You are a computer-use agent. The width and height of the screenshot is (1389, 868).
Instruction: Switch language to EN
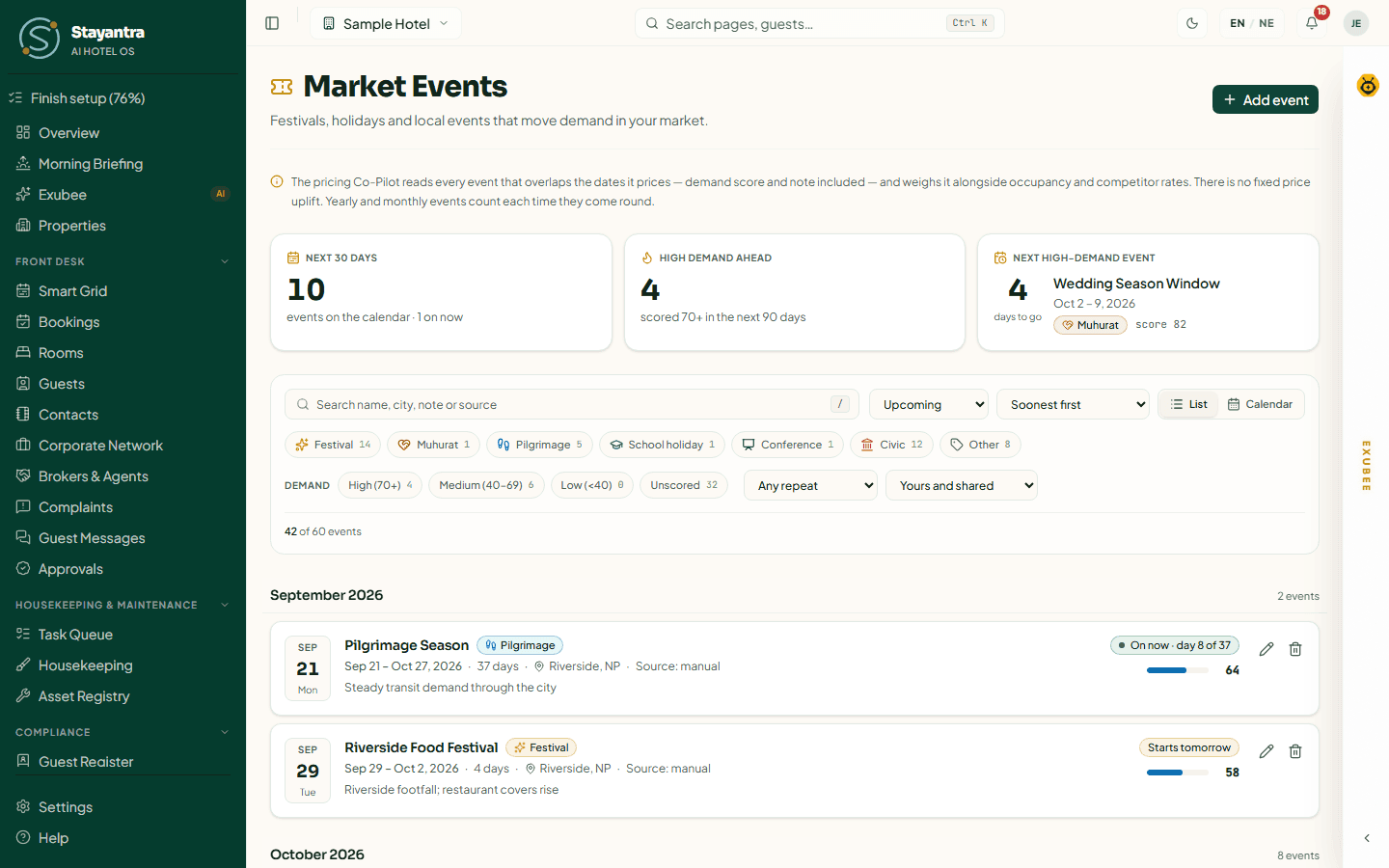pyautogui.click(x=1238, y=23)
